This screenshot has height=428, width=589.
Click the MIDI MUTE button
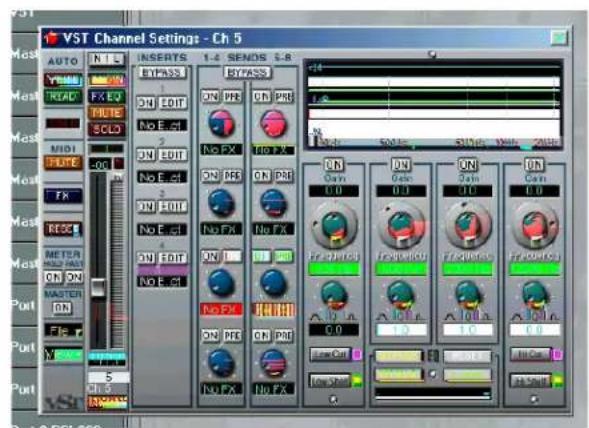[x=63, y=163]
